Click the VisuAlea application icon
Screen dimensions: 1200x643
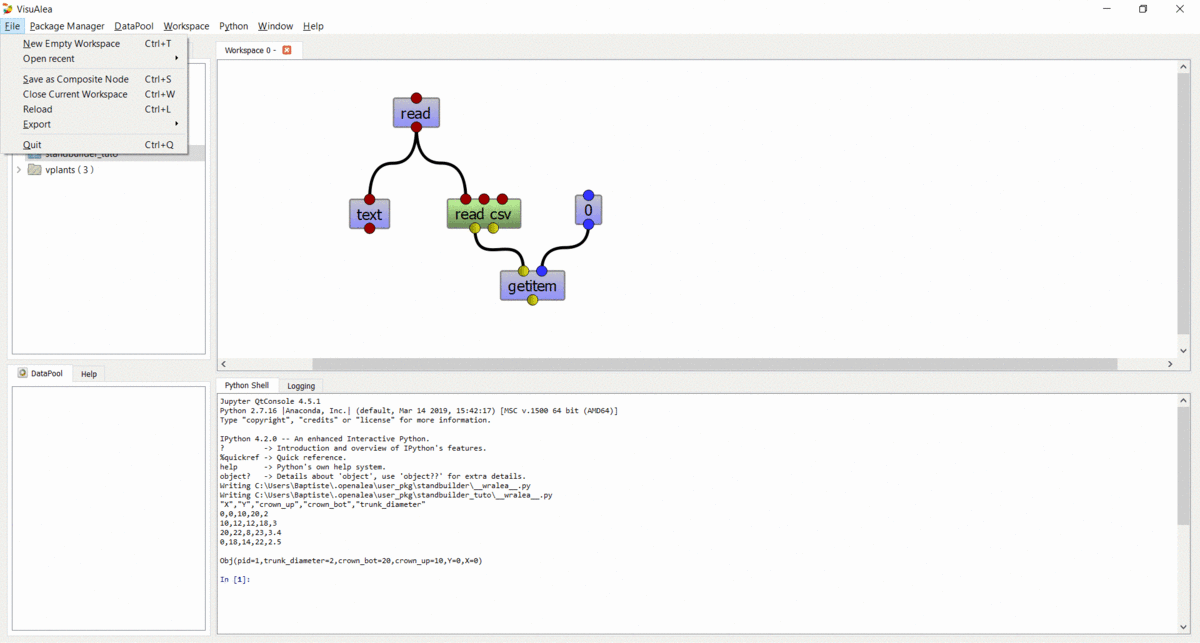click(8, 8)
